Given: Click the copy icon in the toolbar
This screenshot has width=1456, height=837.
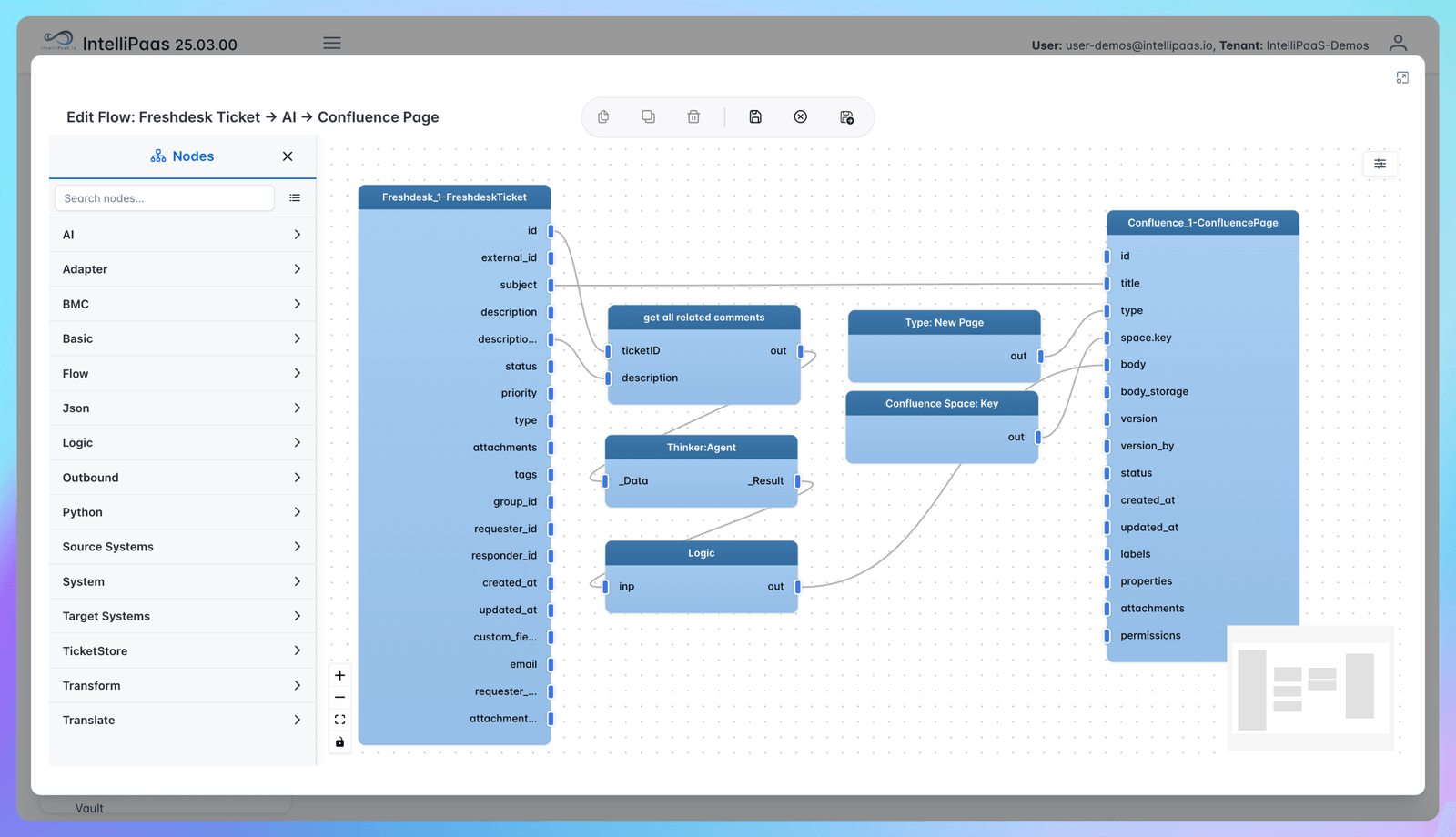Looking at the screenshot, I should (602, 116).
